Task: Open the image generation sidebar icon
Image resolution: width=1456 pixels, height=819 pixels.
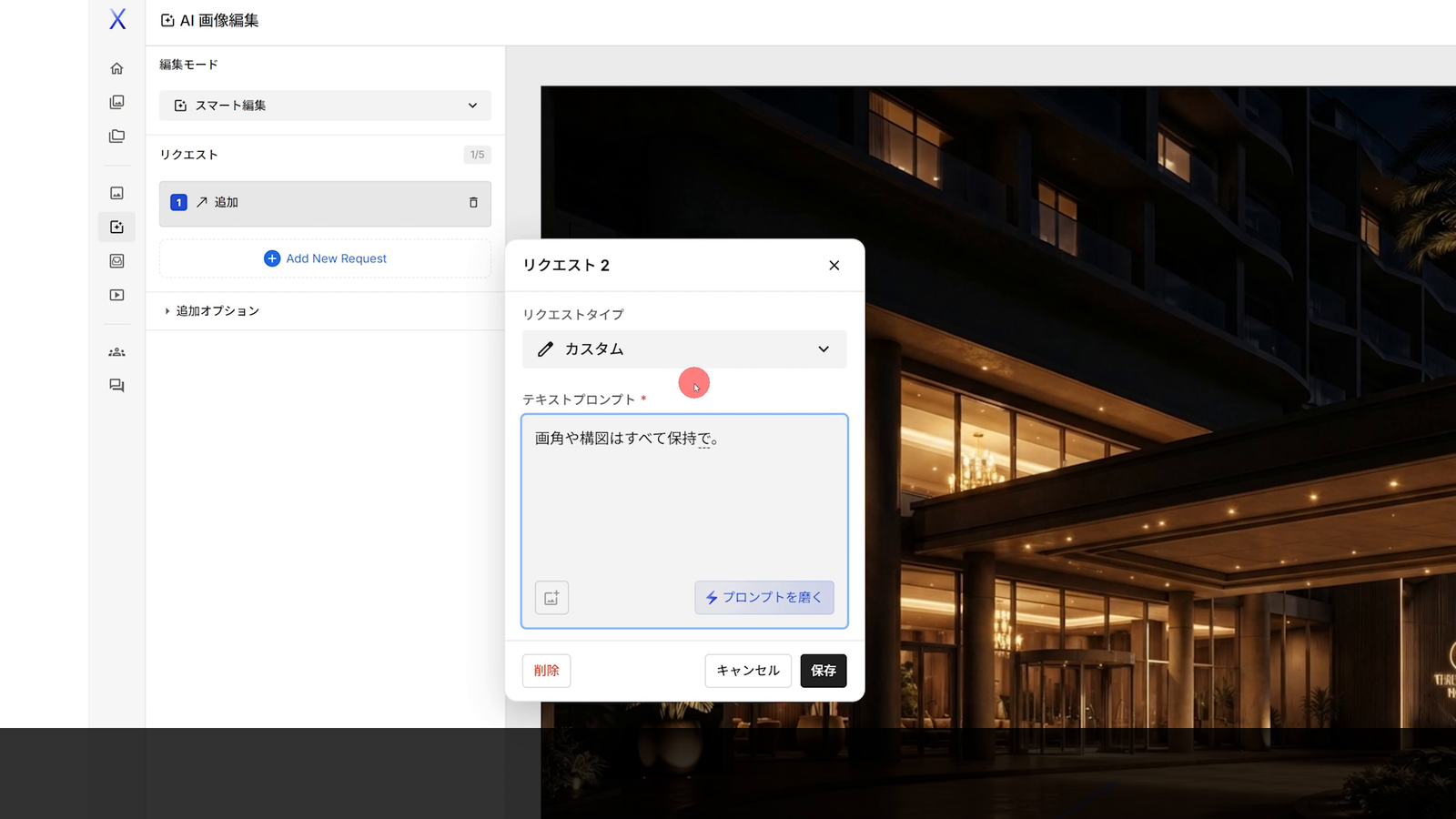Action: tap(116, 193)
